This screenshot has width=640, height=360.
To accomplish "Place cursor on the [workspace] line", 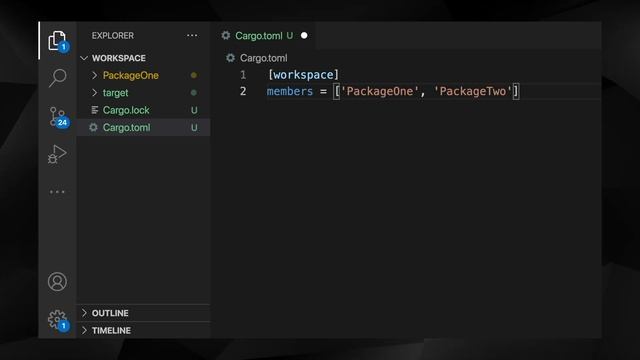I will (x=433, y=75).
